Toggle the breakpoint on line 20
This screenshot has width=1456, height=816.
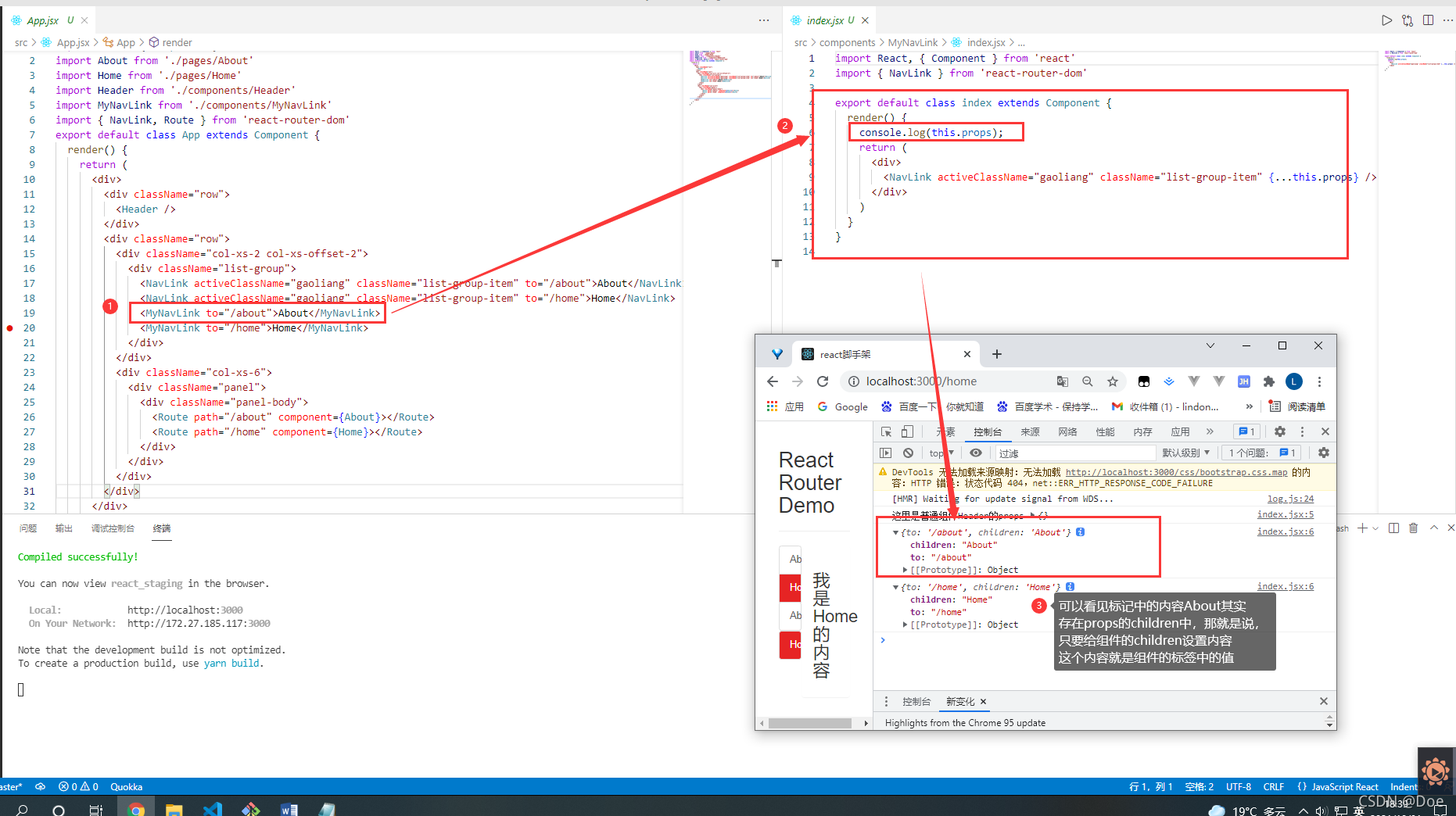[x=9, y=327]
